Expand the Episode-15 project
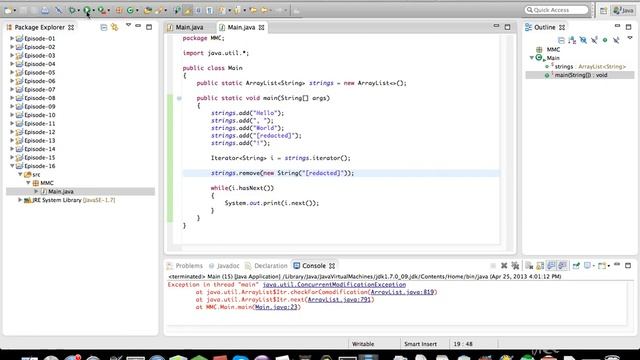Viewport: 640px width, 360px height. [x=12, y=157]
